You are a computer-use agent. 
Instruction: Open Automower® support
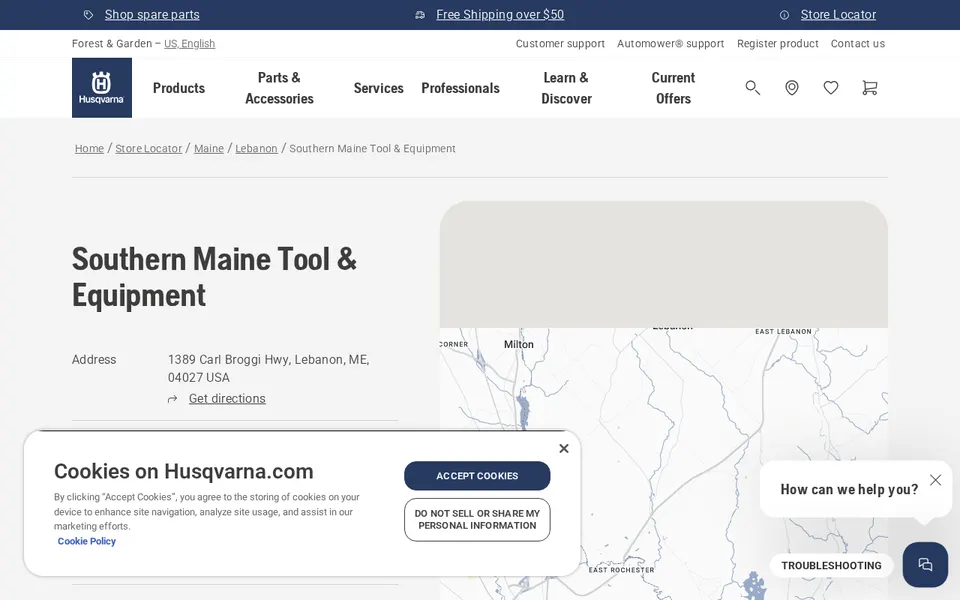(x=670, y=43)
